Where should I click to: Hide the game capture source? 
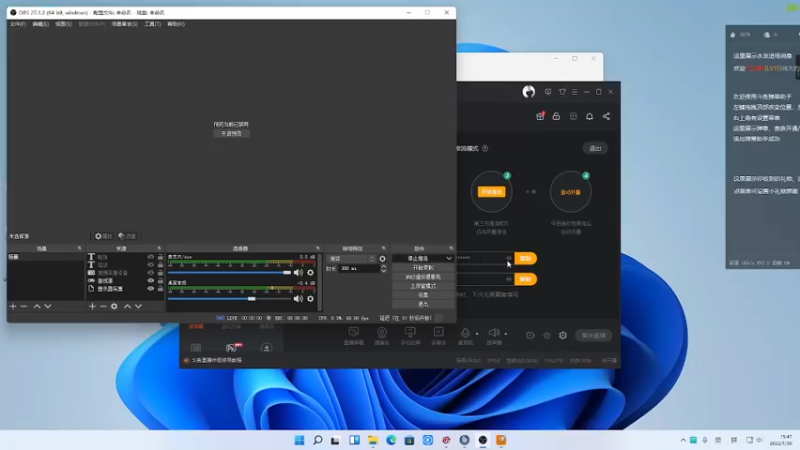click(151, 281)
